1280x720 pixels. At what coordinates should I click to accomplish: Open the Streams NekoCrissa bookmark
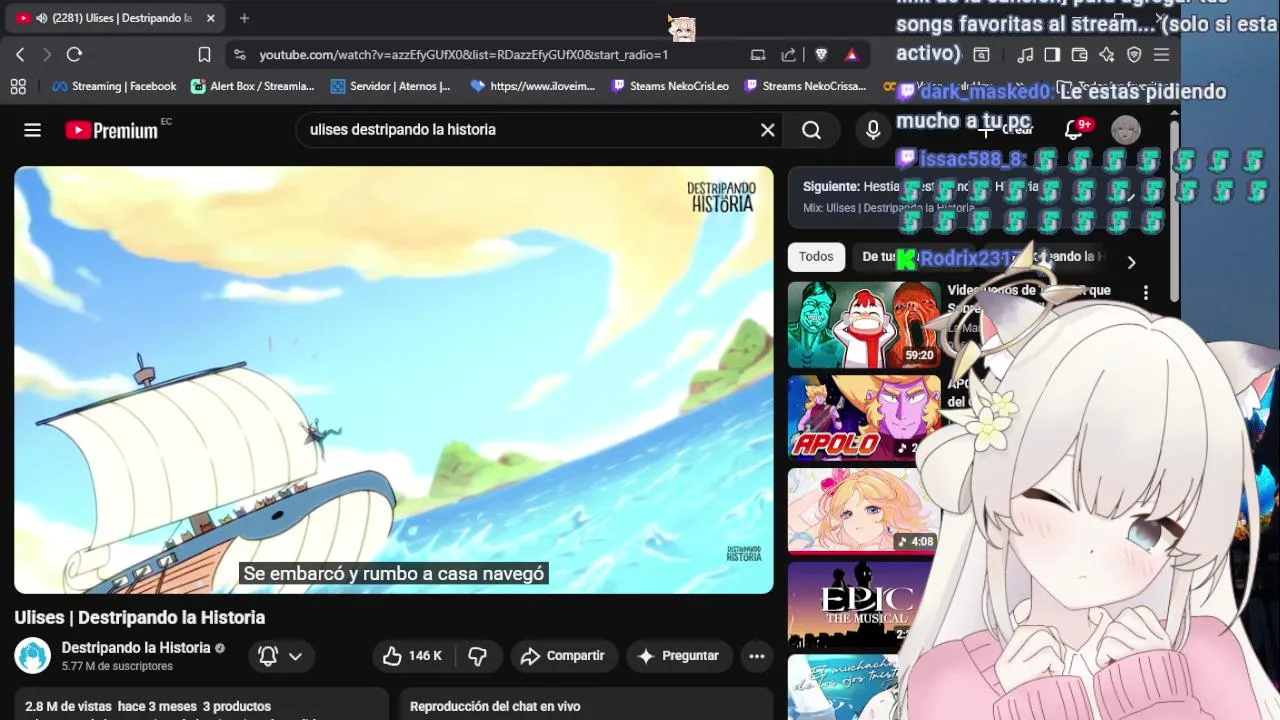805,87
